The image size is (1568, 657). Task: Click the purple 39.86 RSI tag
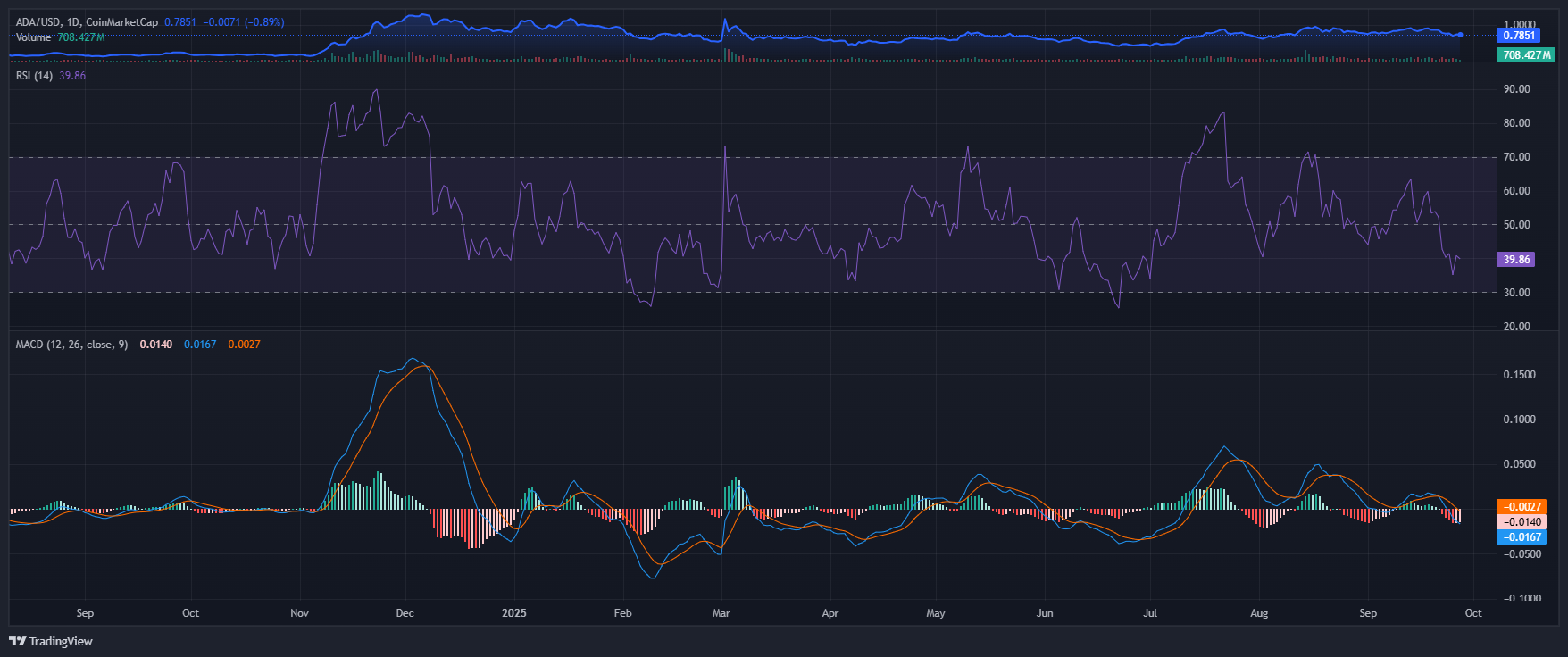tap(1515, 260)
